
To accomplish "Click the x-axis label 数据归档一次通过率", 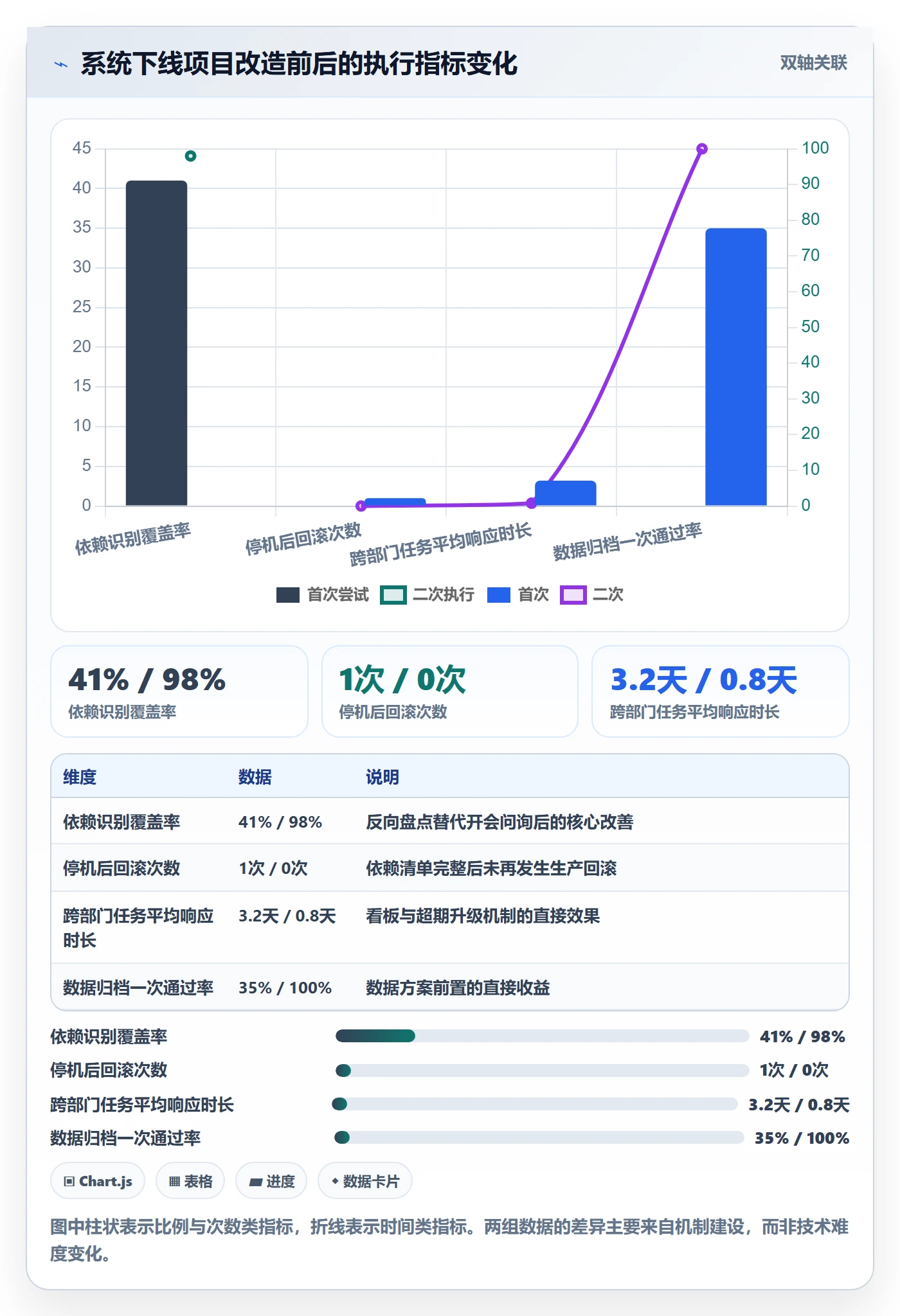I will point(627,542).
